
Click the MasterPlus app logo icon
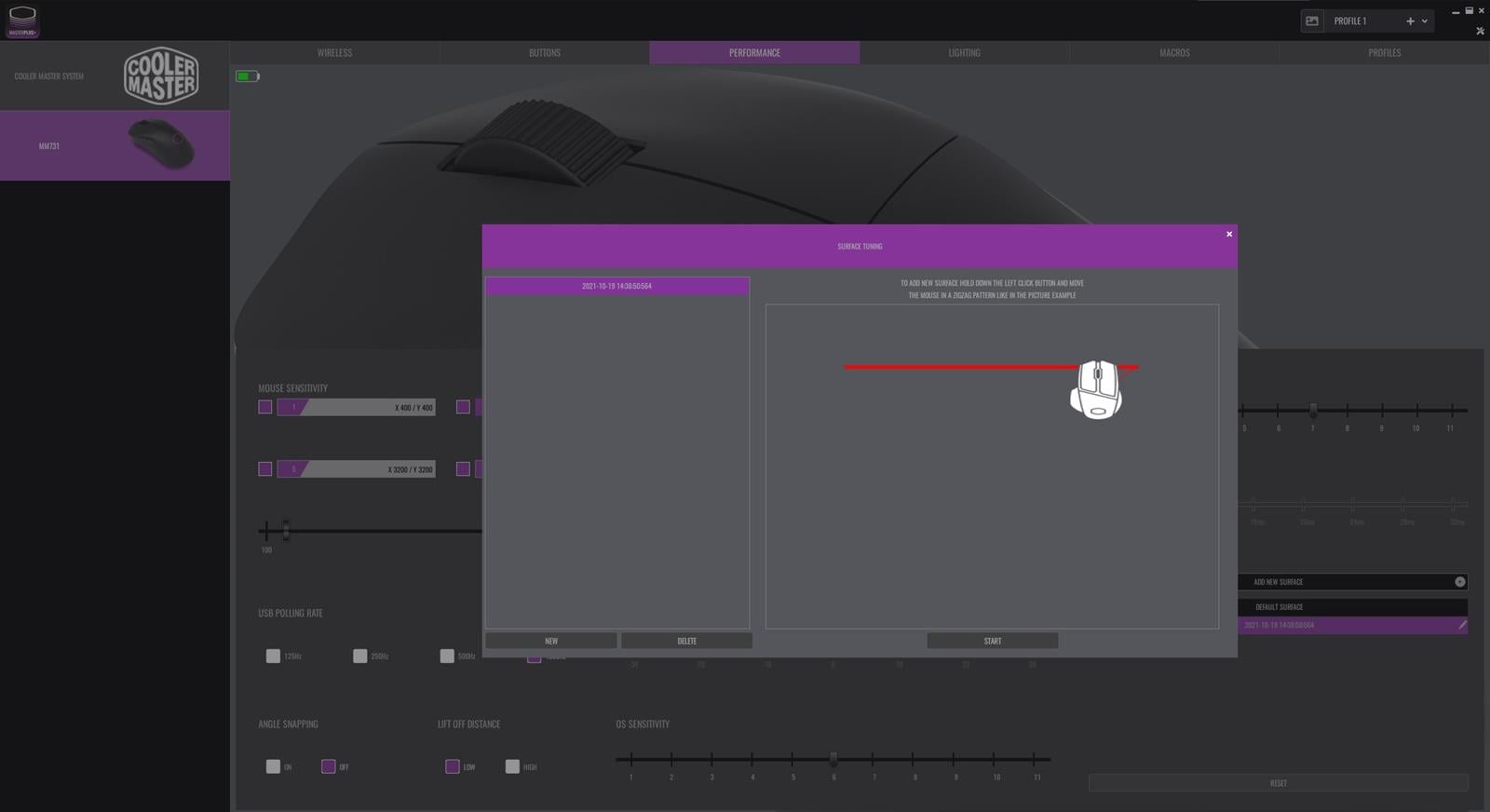21,20
